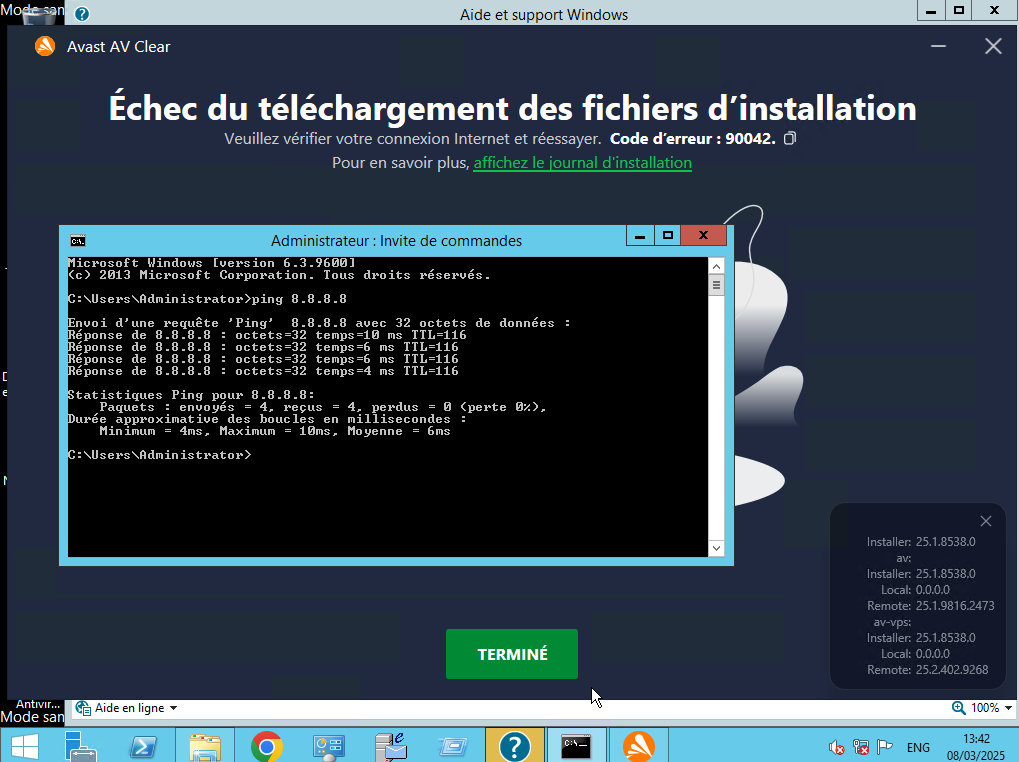Click the TERMINÉ button

511,654
